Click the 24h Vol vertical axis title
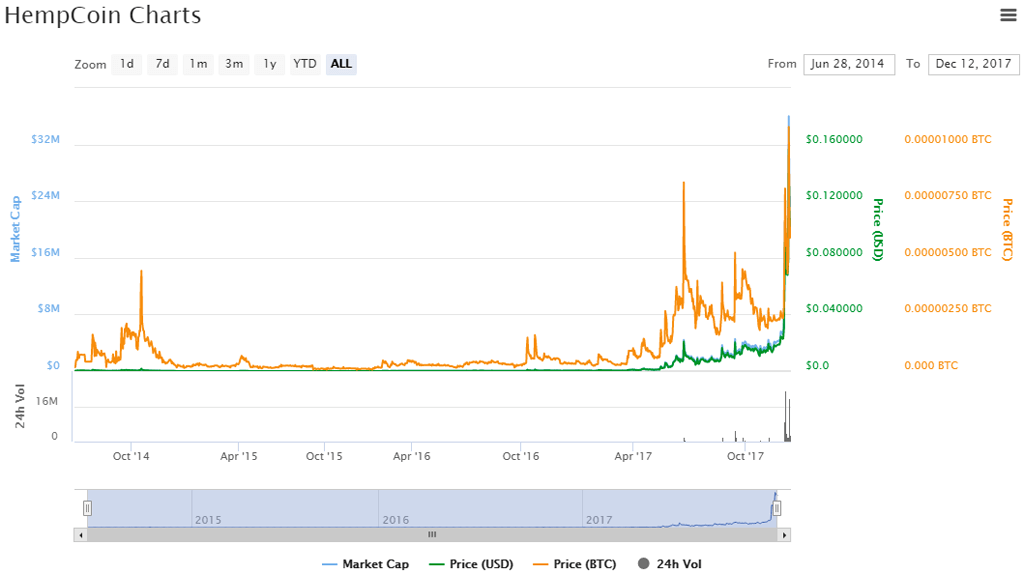This screenshot has width=1024, height=574. (x=20, y=406)
